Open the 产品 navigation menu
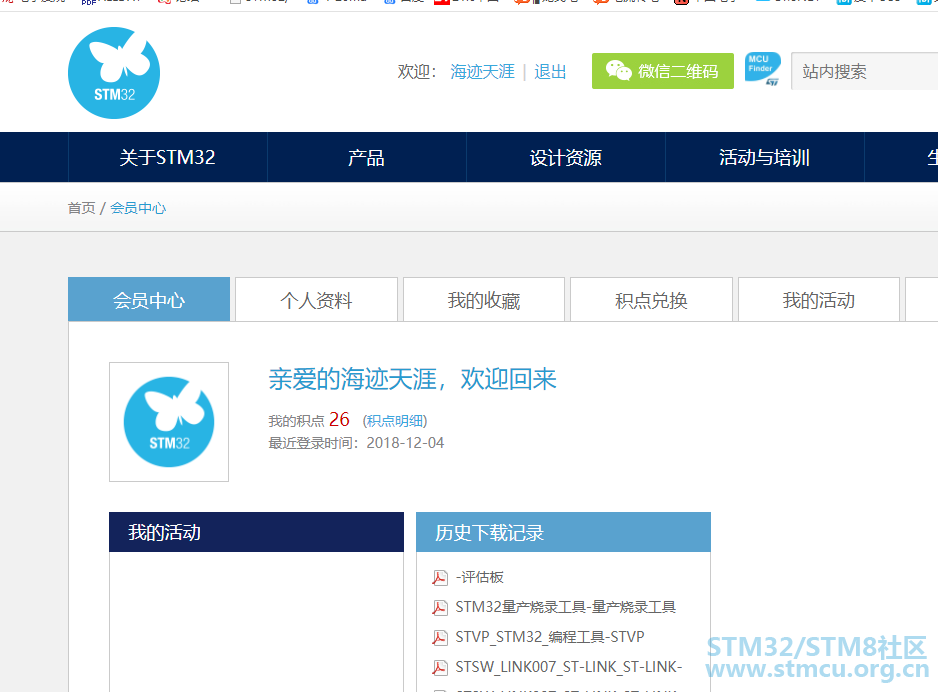The width and height of the screenshot is (938, 692). coord(366,157)
